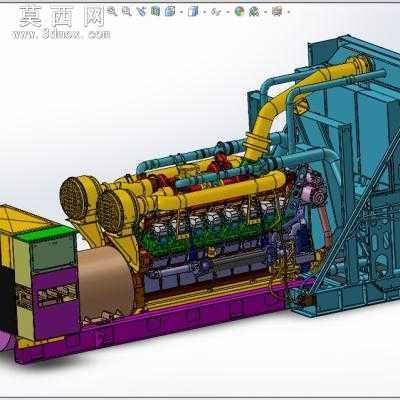Open the View Orientation cube icon

170,12
